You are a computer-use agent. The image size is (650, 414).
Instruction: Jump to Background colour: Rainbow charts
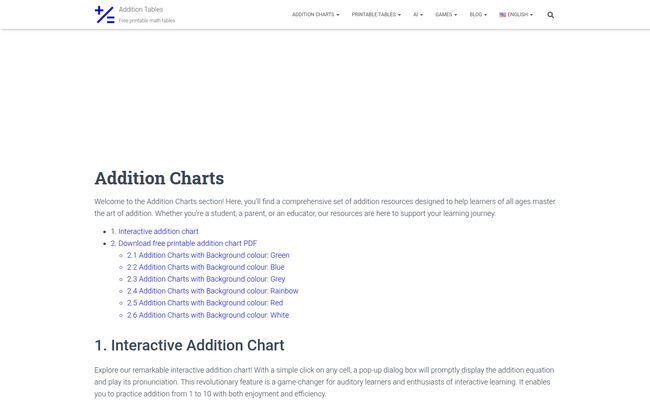[213, 291]
